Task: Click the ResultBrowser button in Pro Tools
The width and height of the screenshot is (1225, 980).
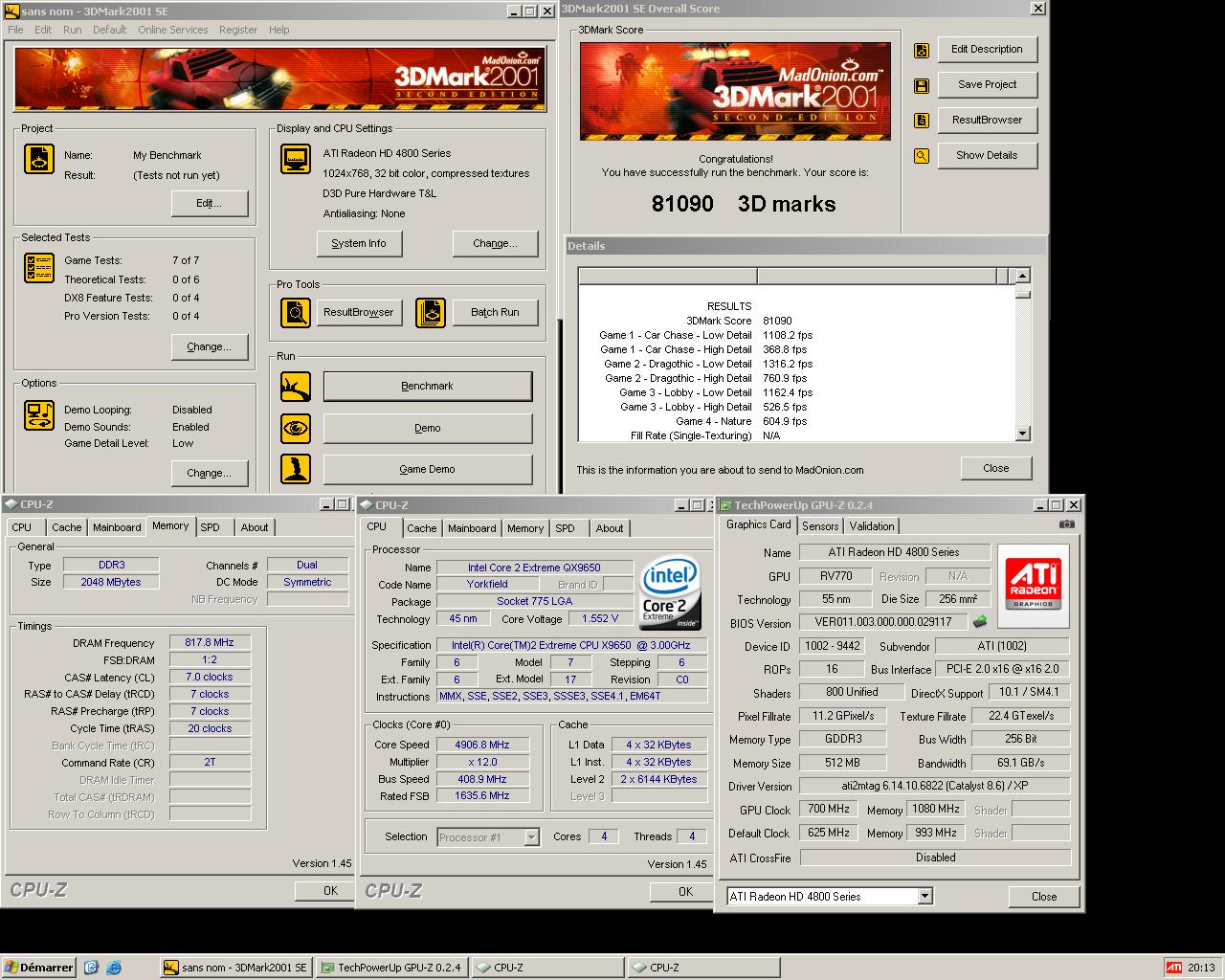Action: tap(359, 313)
